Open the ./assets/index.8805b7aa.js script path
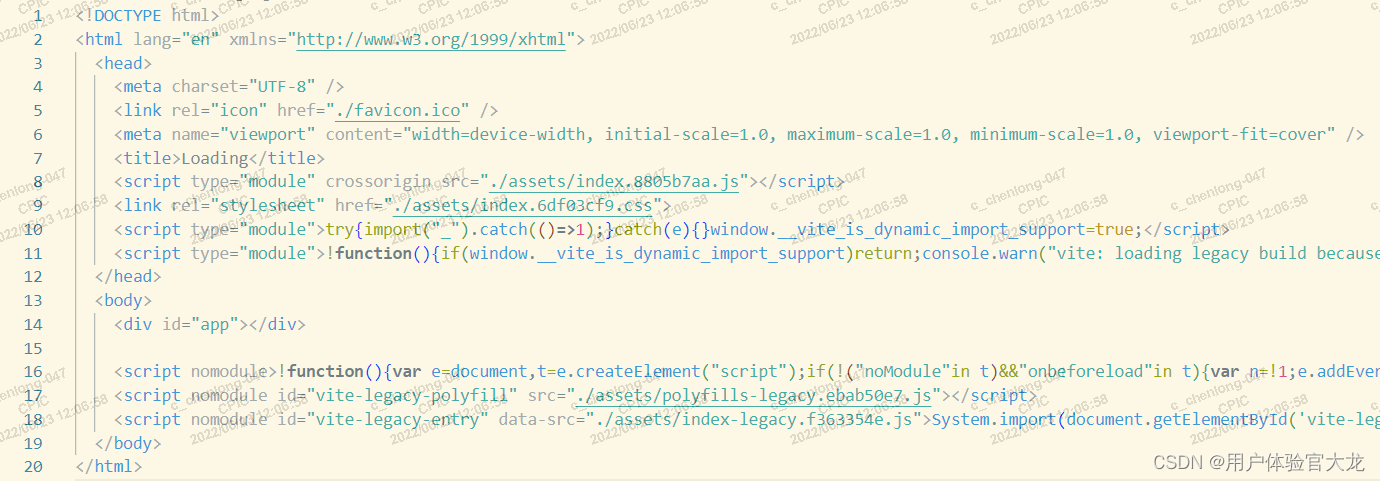Image resolution: width=1380 pixels, height=481 pixels. pyautogui.click(x=612, y=182)
